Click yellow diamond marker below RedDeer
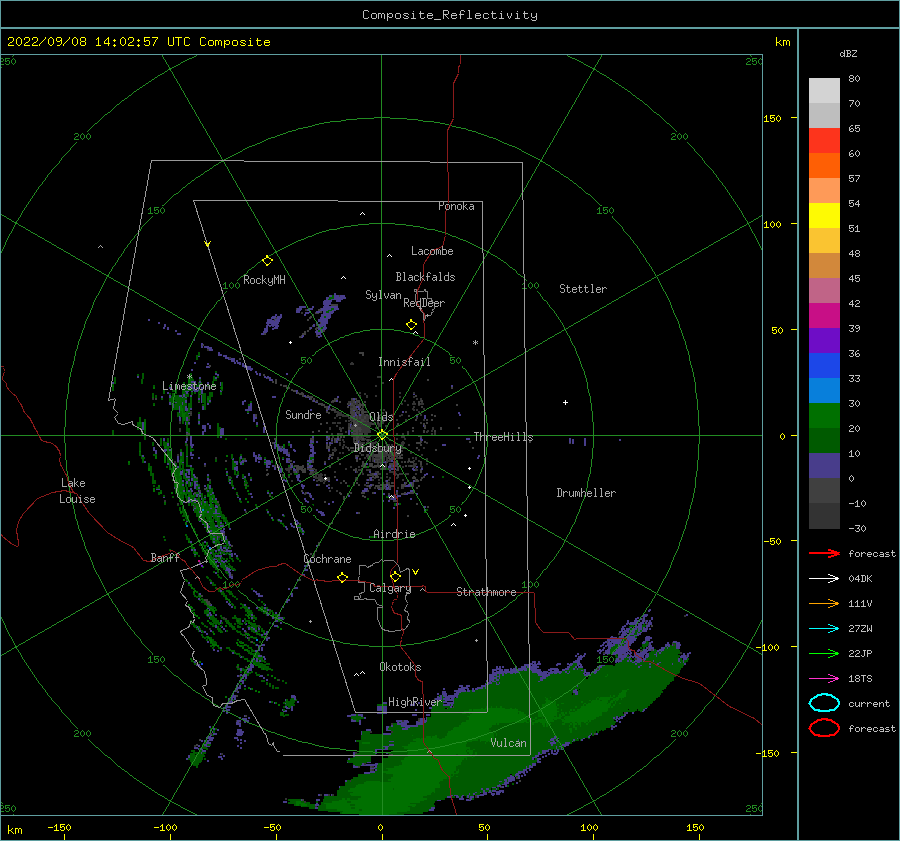This screenshot has width=900, height=841. point(411,325)
